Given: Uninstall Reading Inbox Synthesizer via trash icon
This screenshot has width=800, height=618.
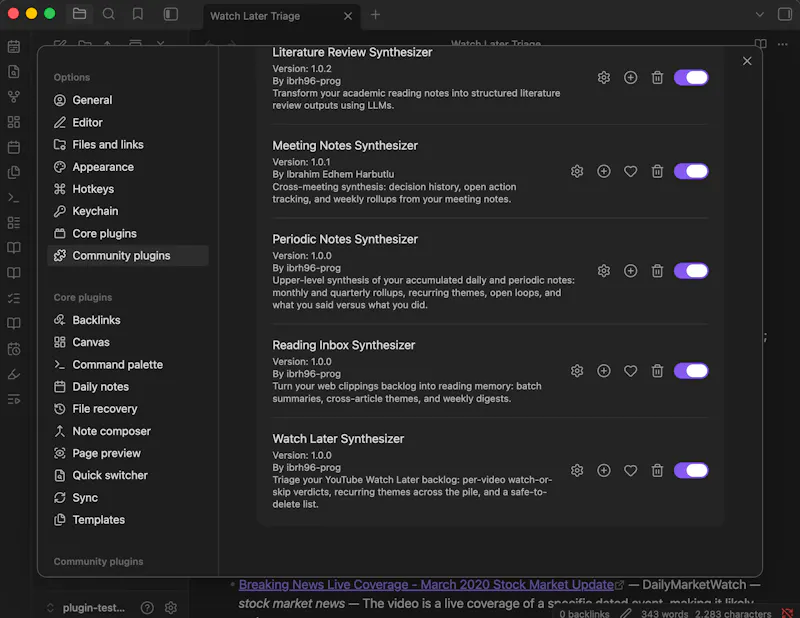Looking at the screenshot, I should [x=657, y=371].
